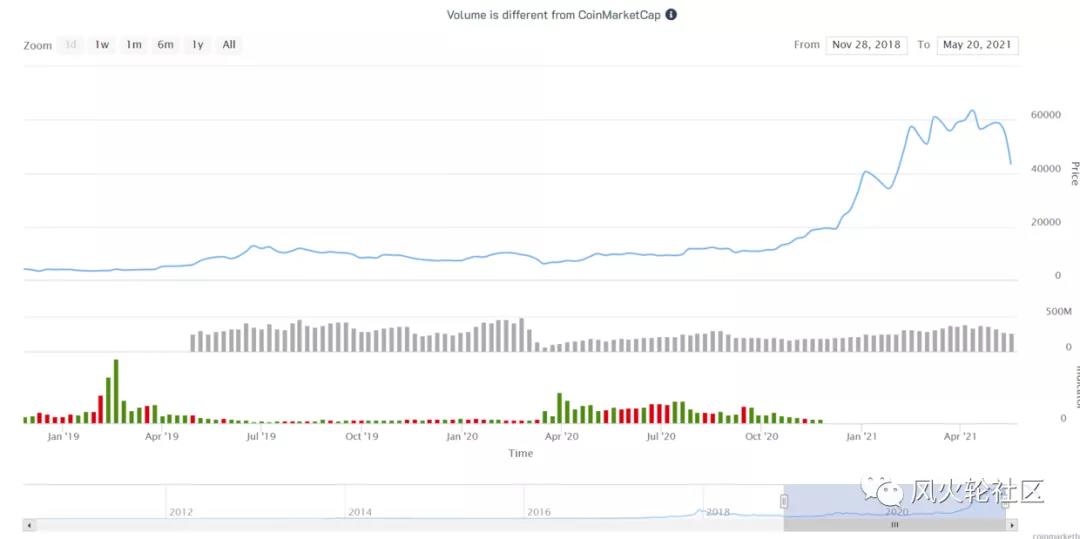
Task: Click the navigator scrollbar thumb
Action: 894,525
